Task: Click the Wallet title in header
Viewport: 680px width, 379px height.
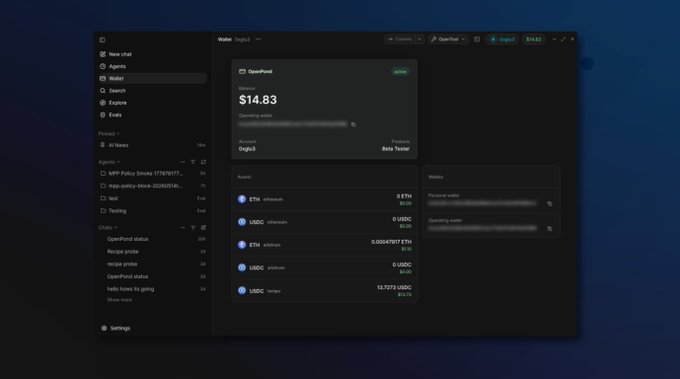Action: point(225,39)
